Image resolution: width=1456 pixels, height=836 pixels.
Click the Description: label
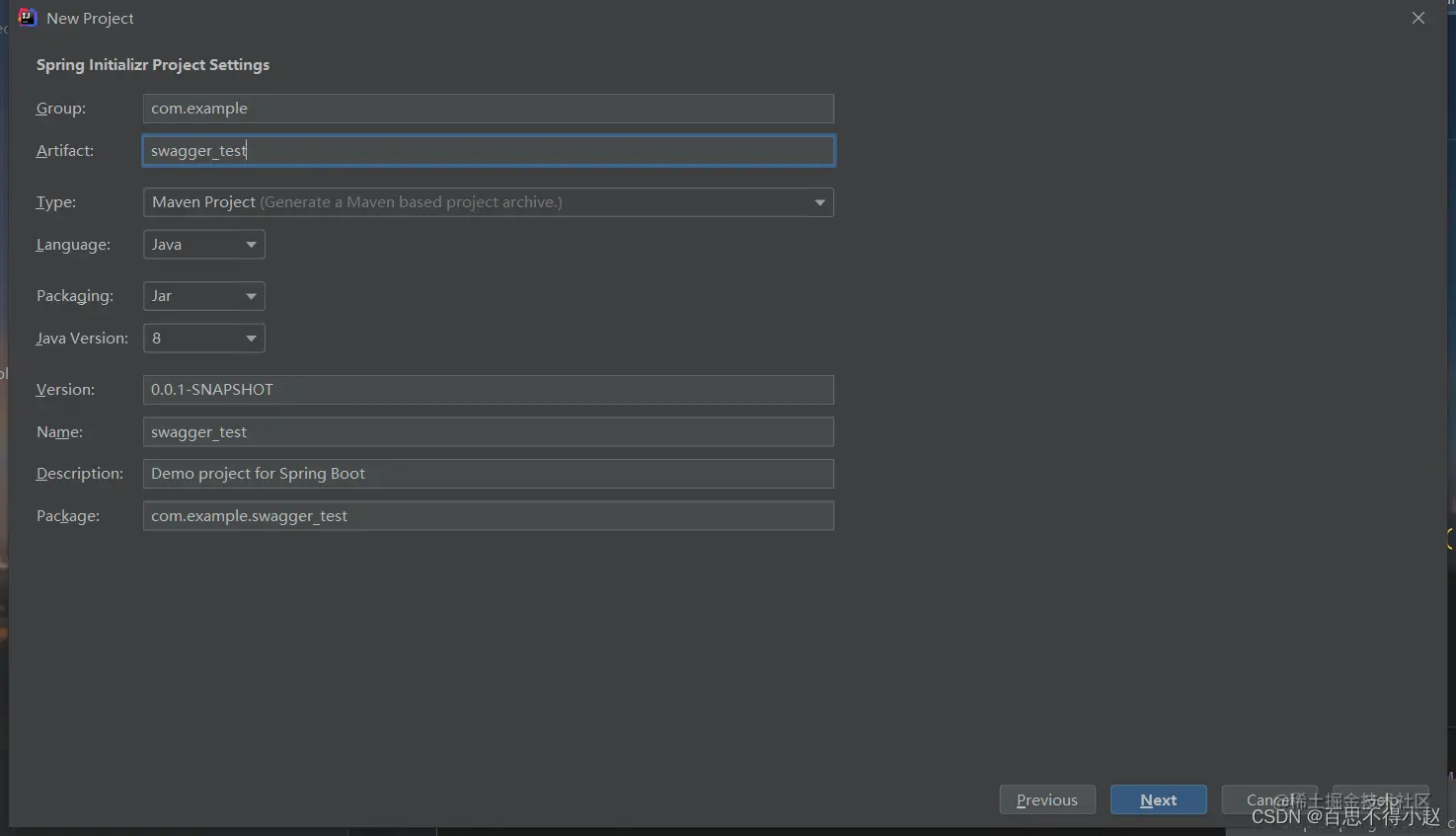tap(80, 474)
